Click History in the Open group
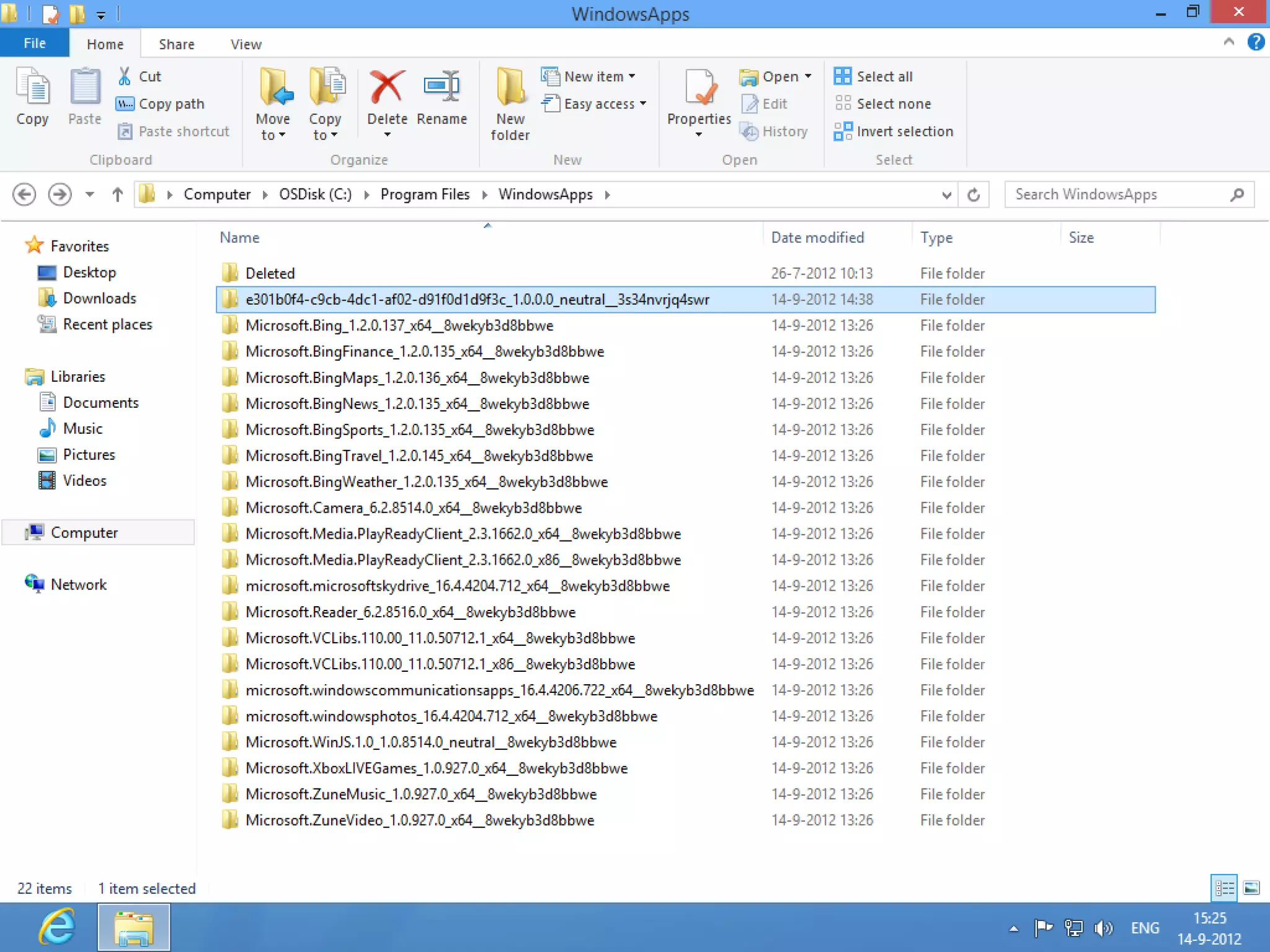This screenshot has width=1270, height=952. 775,131
